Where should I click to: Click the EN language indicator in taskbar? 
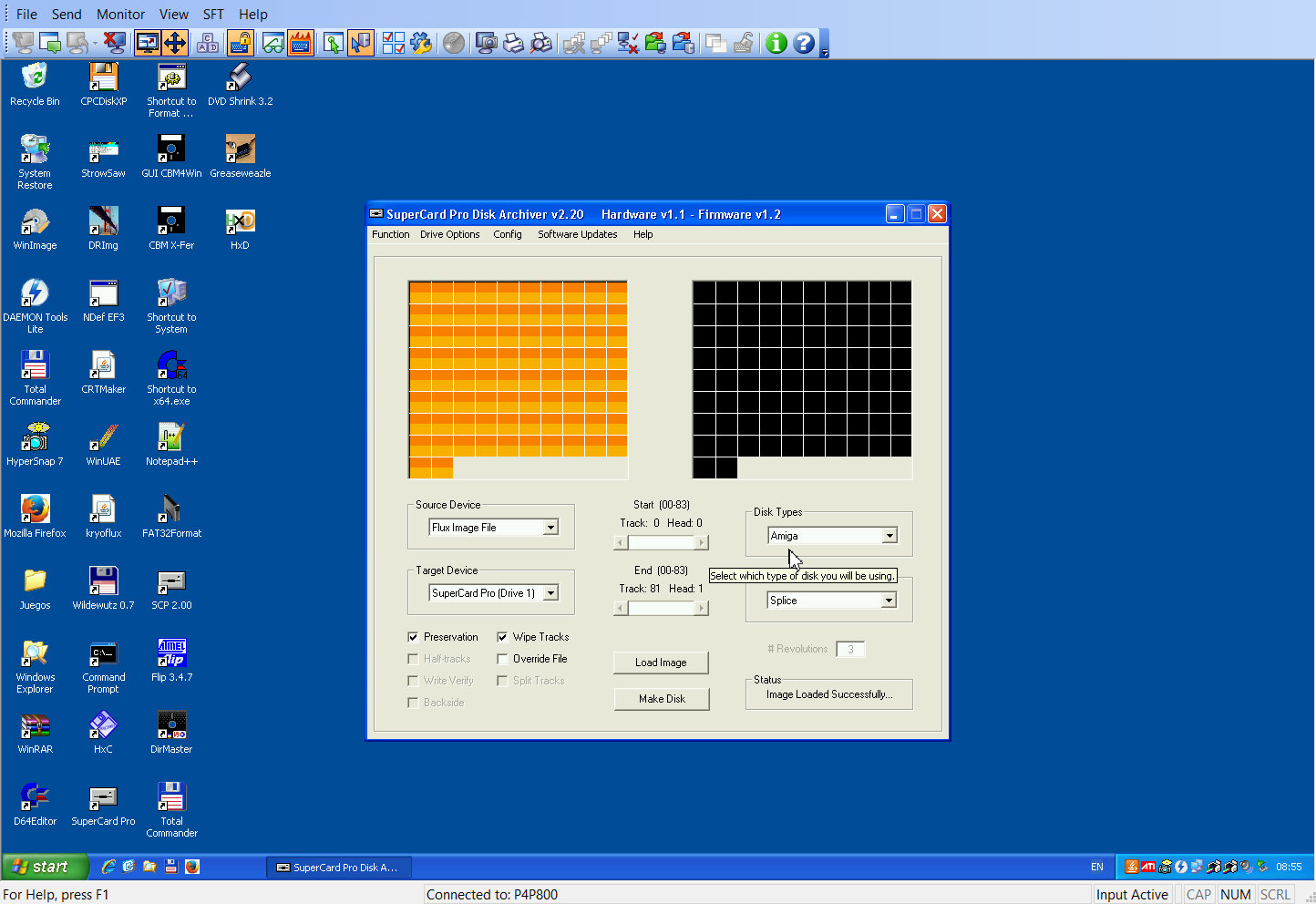[1096, 867]
